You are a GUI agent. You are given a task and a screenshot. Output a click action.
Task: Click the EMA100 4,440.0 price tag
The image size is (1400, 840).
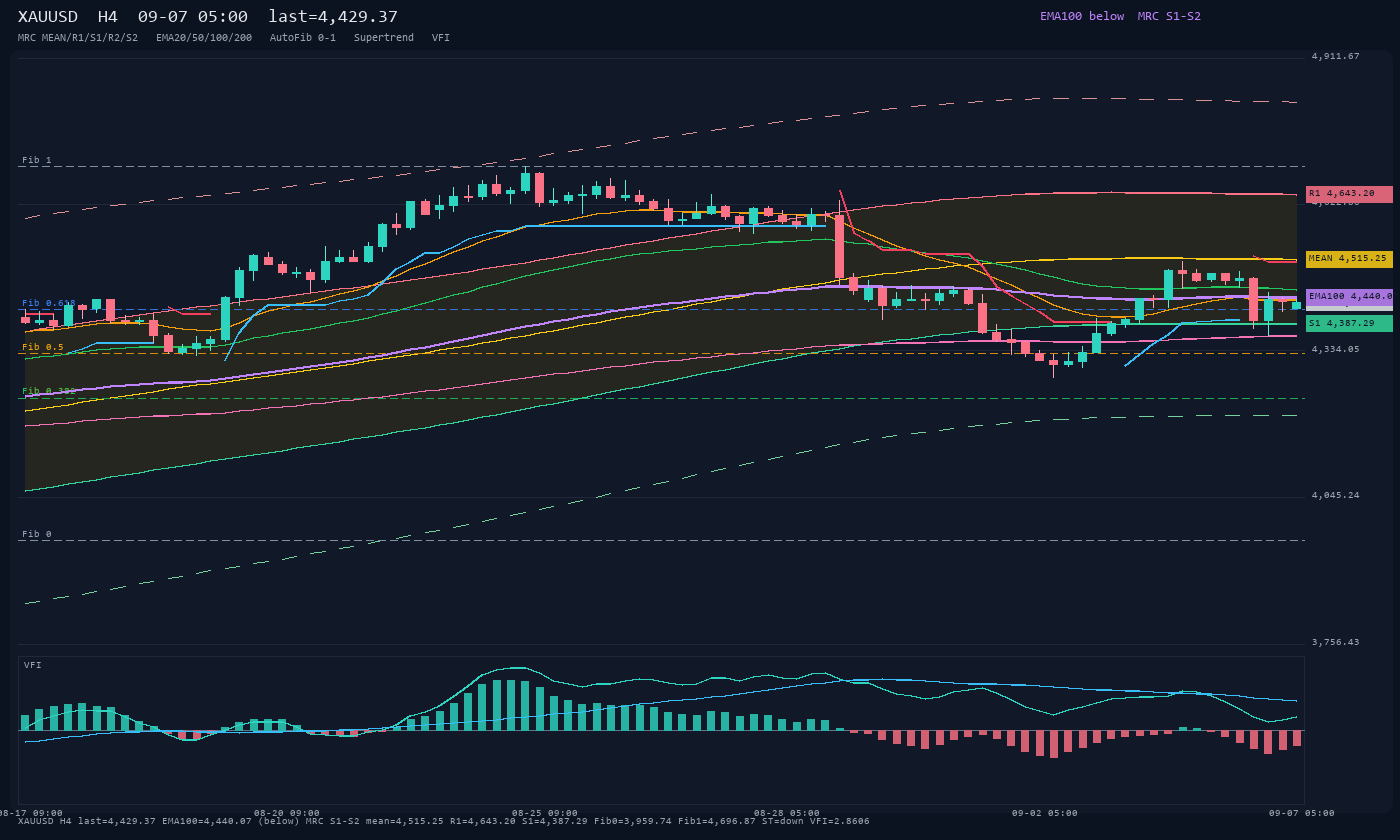point(1349,297)
